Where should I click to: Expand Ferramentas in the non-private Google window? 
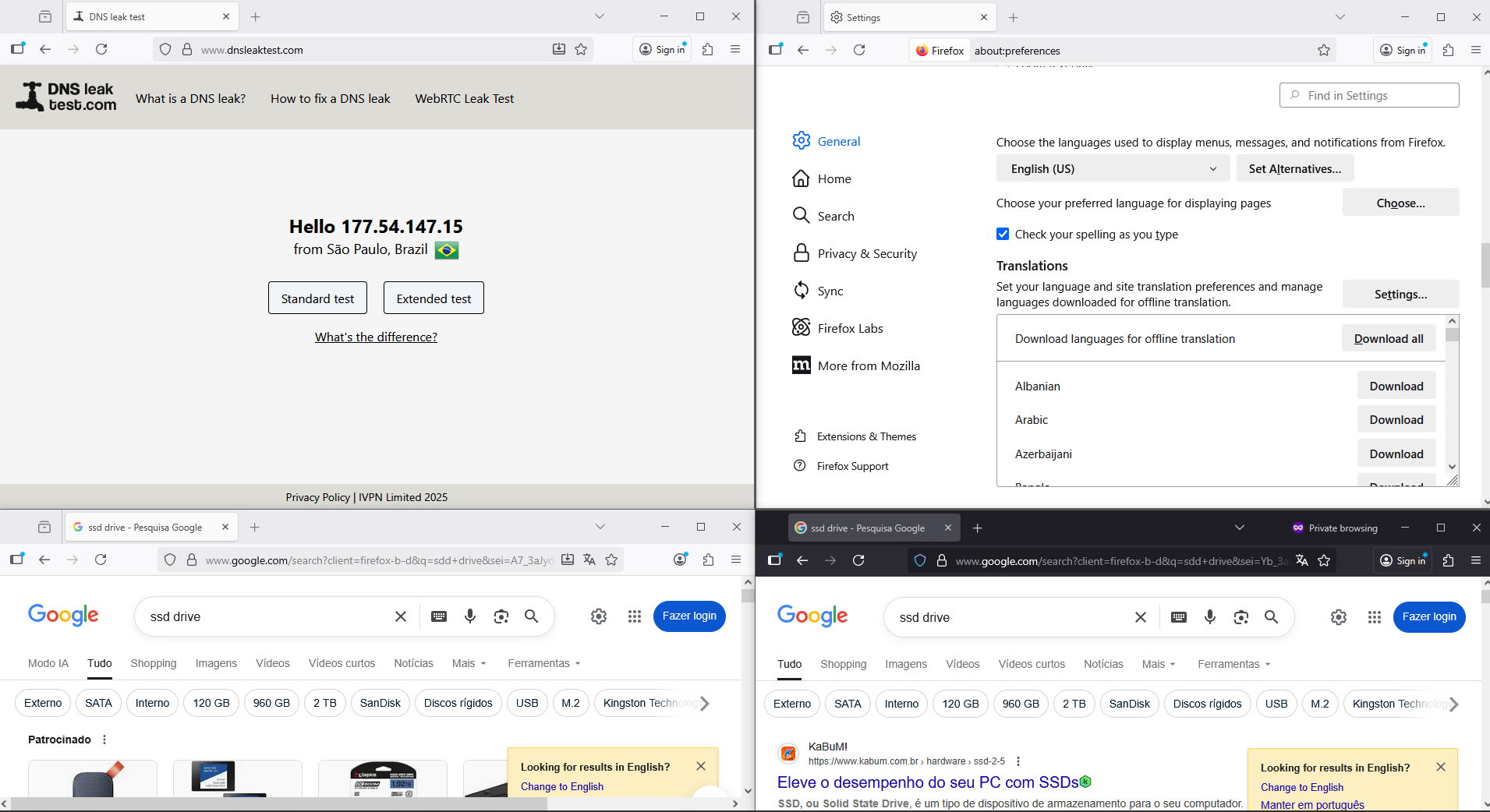[544, 663]
